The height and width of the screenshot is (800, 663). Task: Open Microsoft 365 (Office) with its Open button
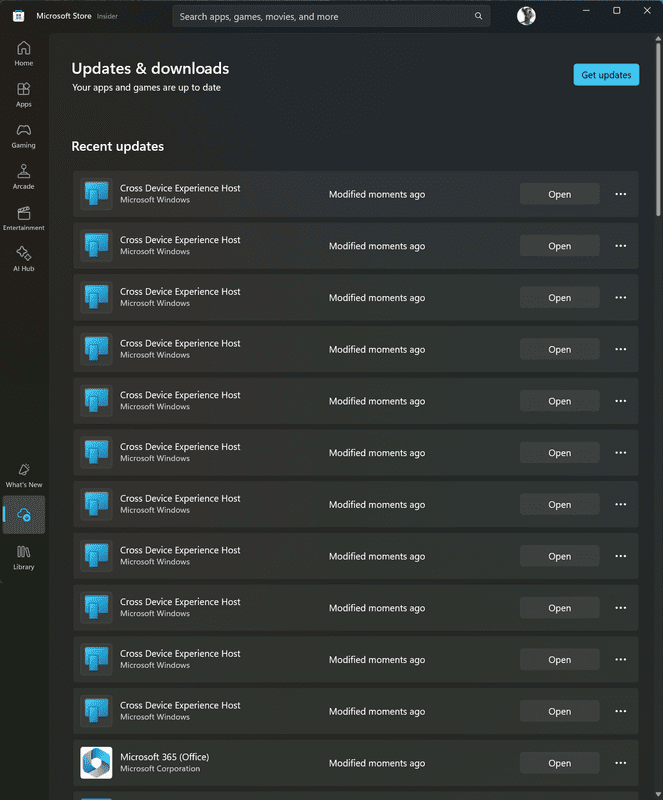[x=559, y=763]
